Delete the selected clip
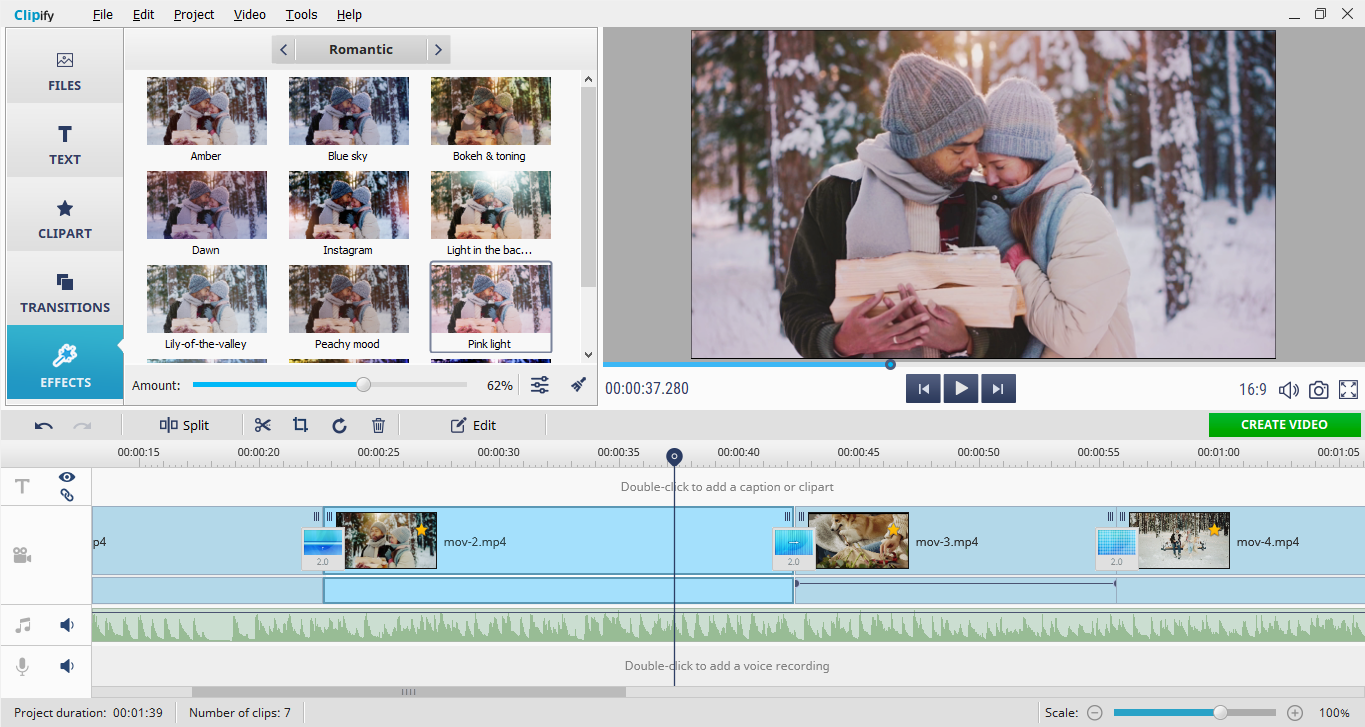 (378, 425)
